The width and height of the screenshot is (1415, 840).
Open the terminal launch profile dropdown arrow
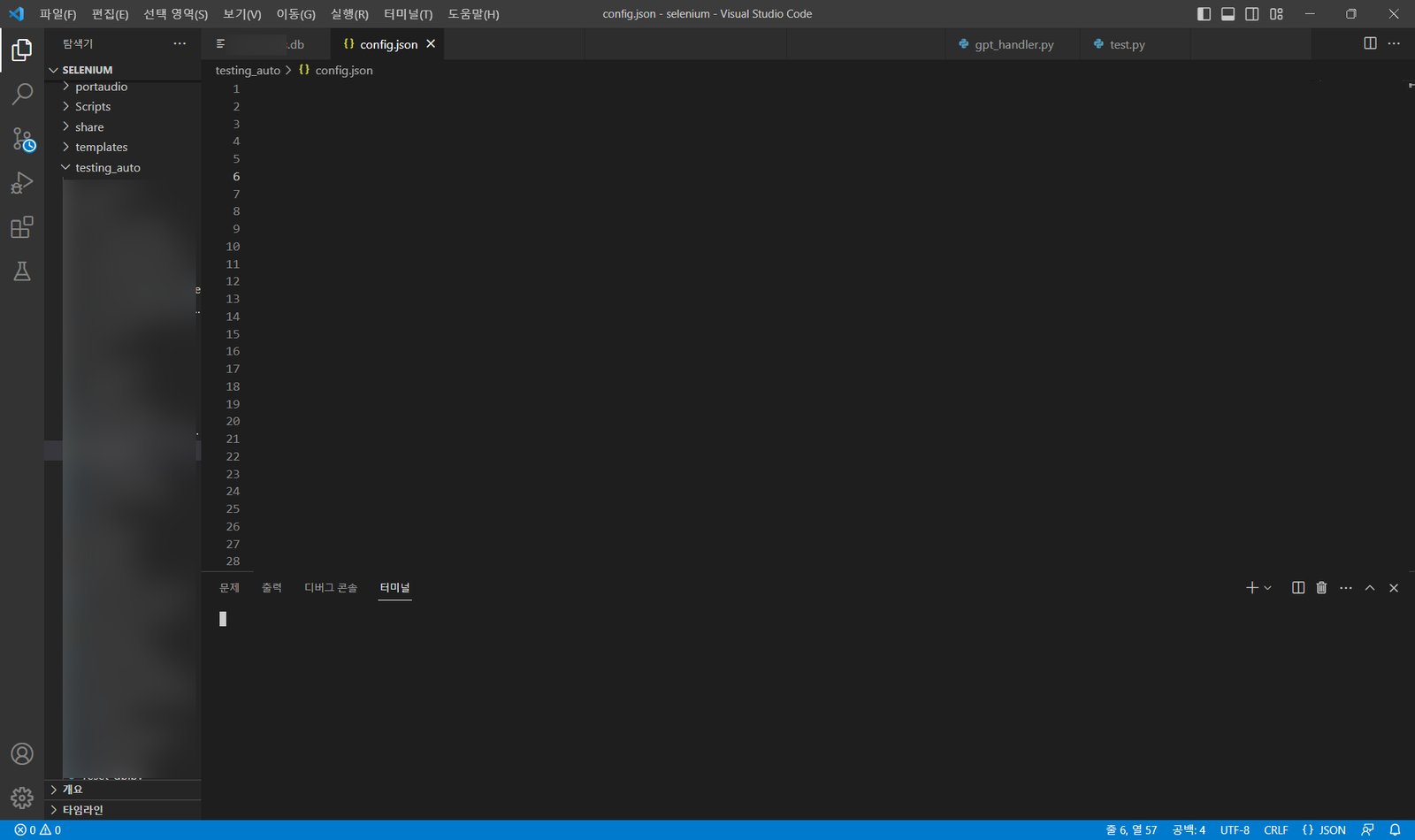(1268, 588)
